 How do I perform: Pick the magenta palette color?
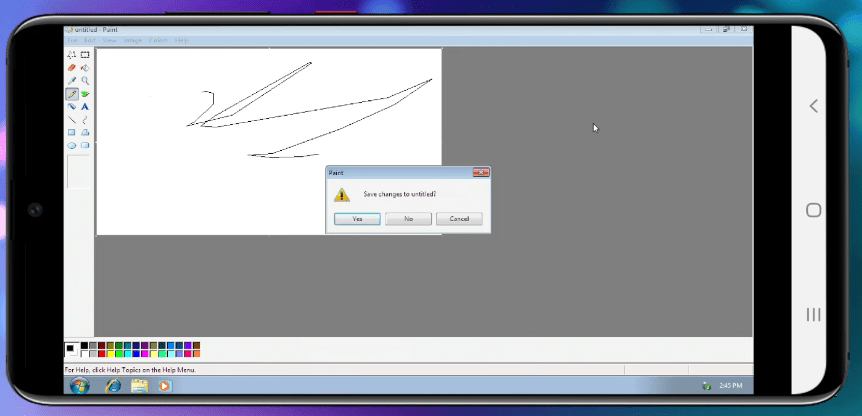click(x=145, y=353)
